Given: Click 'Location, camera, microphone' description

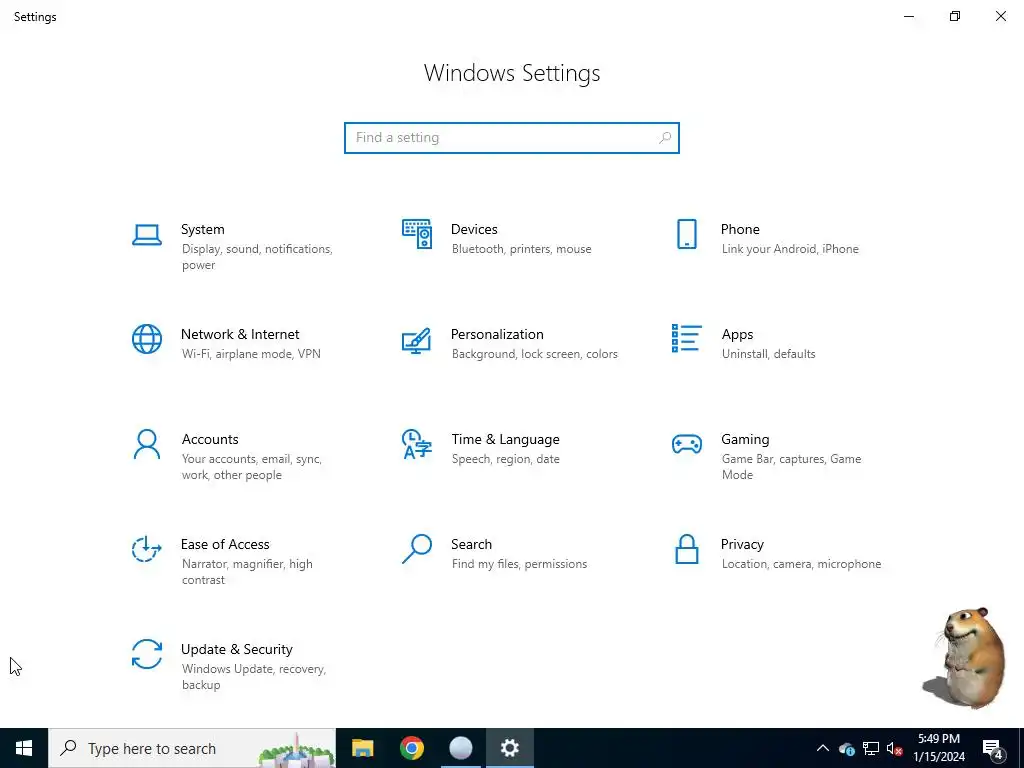Looking at the screenshot, I should [801, 564].
